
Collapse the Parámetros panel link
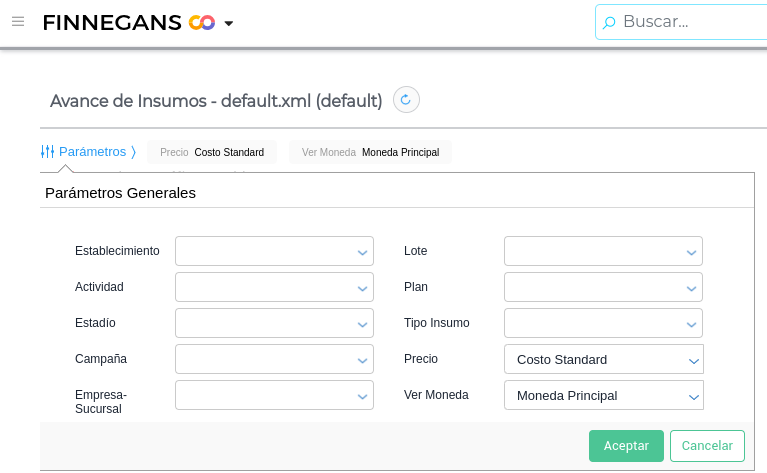[92, 152]
